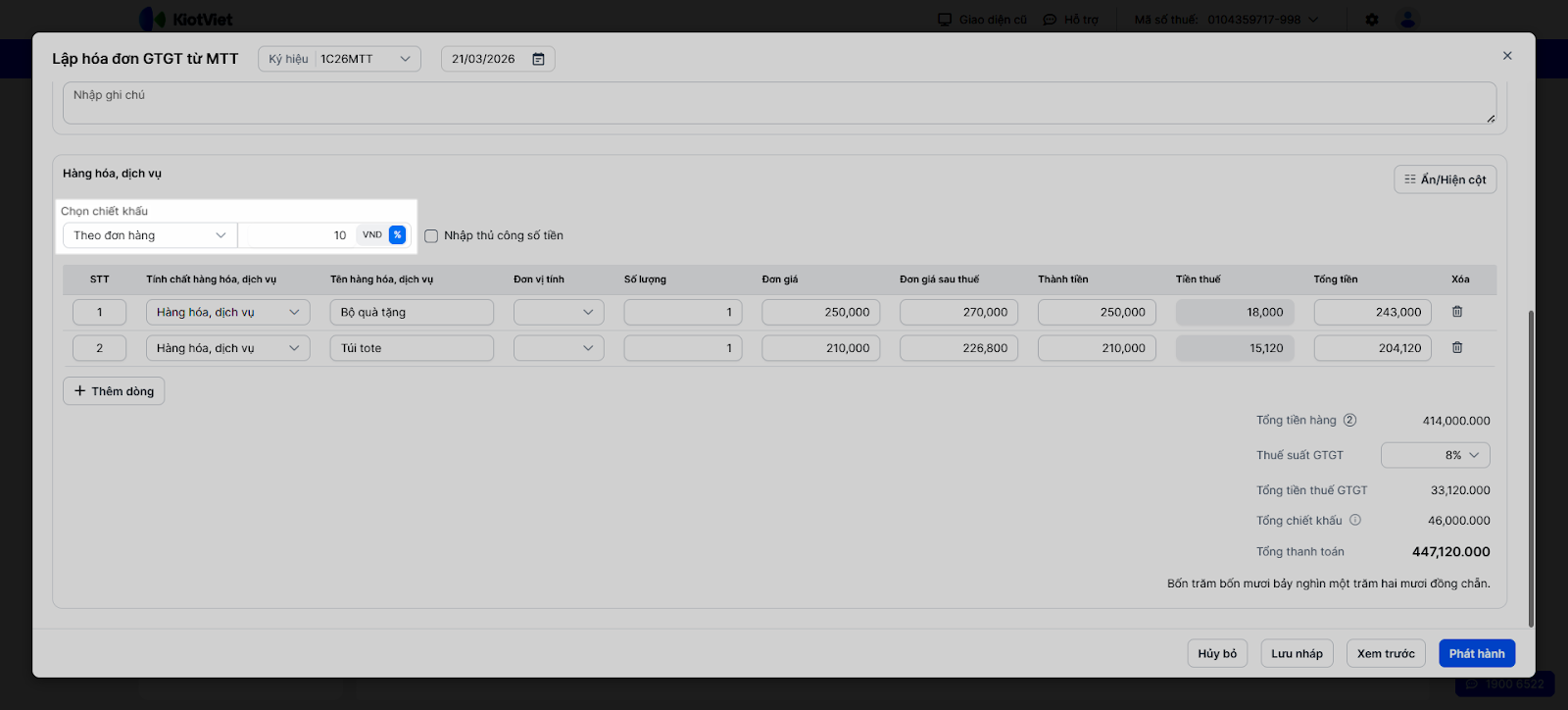Image resolution: width=1568 pixels, height=710 pixels.
Task: Click the Tổng tiền hàng help icon
Action: [1349, 420]
